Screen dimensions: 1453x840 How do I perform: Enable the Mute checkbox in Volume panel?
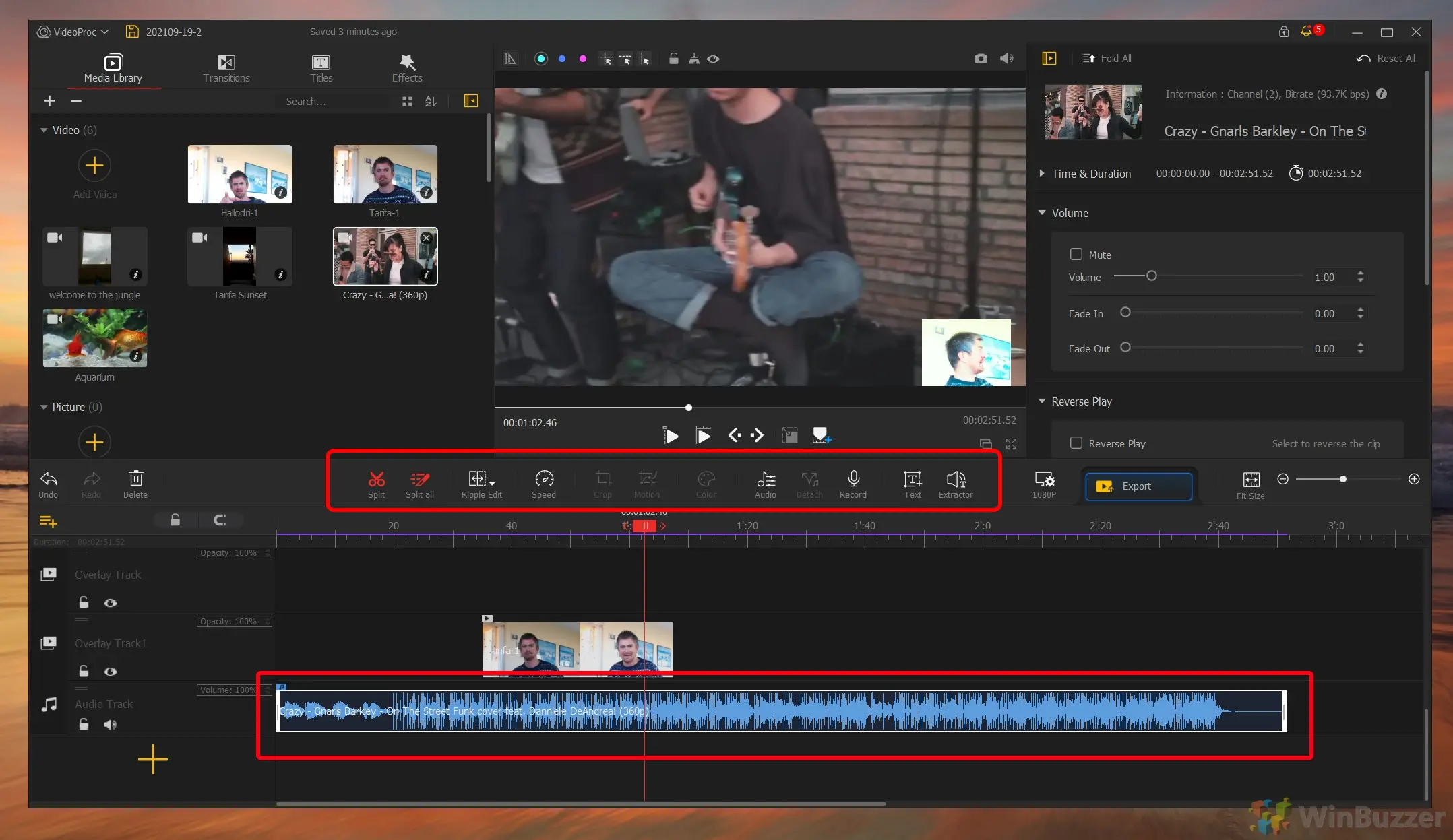click(1076, 254)
